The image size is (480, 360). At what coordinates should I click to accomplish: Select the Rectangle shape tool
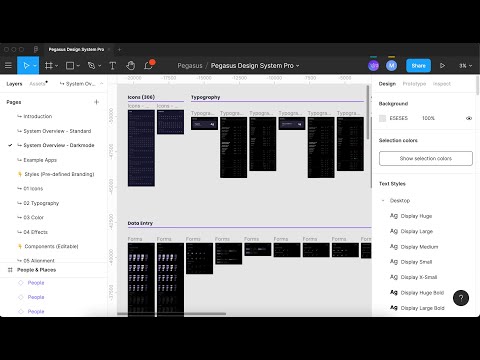70,66
